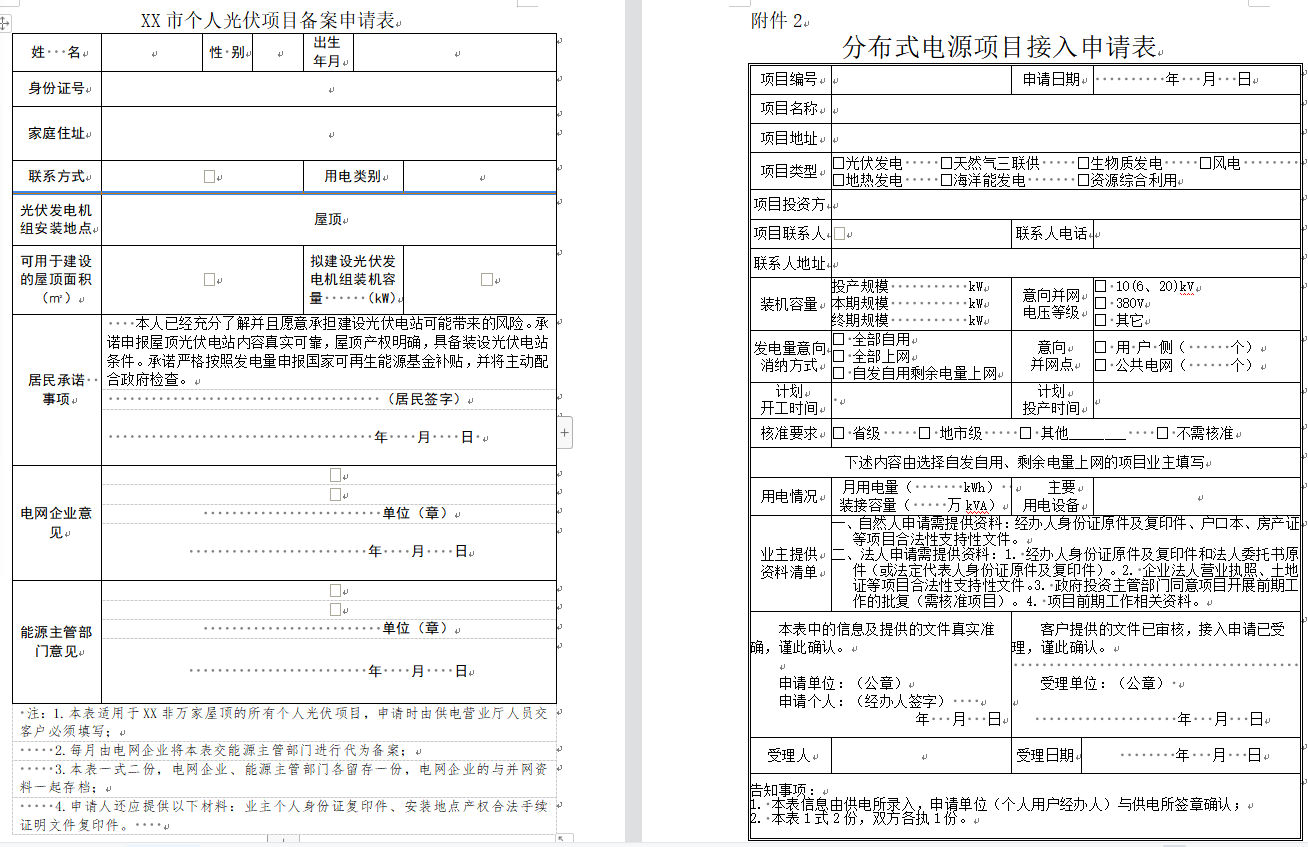Check the 省级 approval checkbox
Image resolution: width=1308 pixels, height=847 pixels.
pos(839,433)
